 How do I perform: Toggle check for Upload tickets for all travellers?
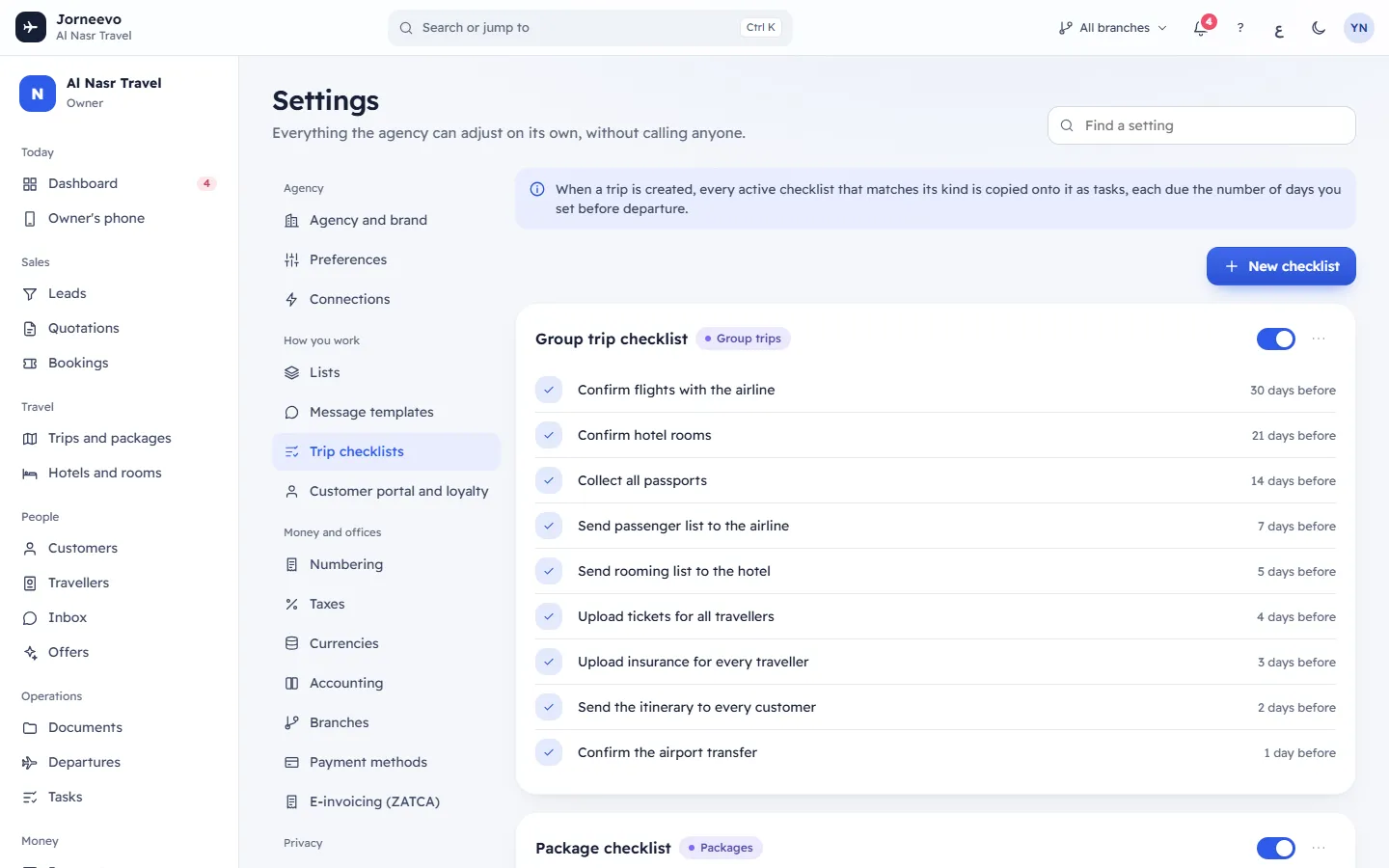549,616
